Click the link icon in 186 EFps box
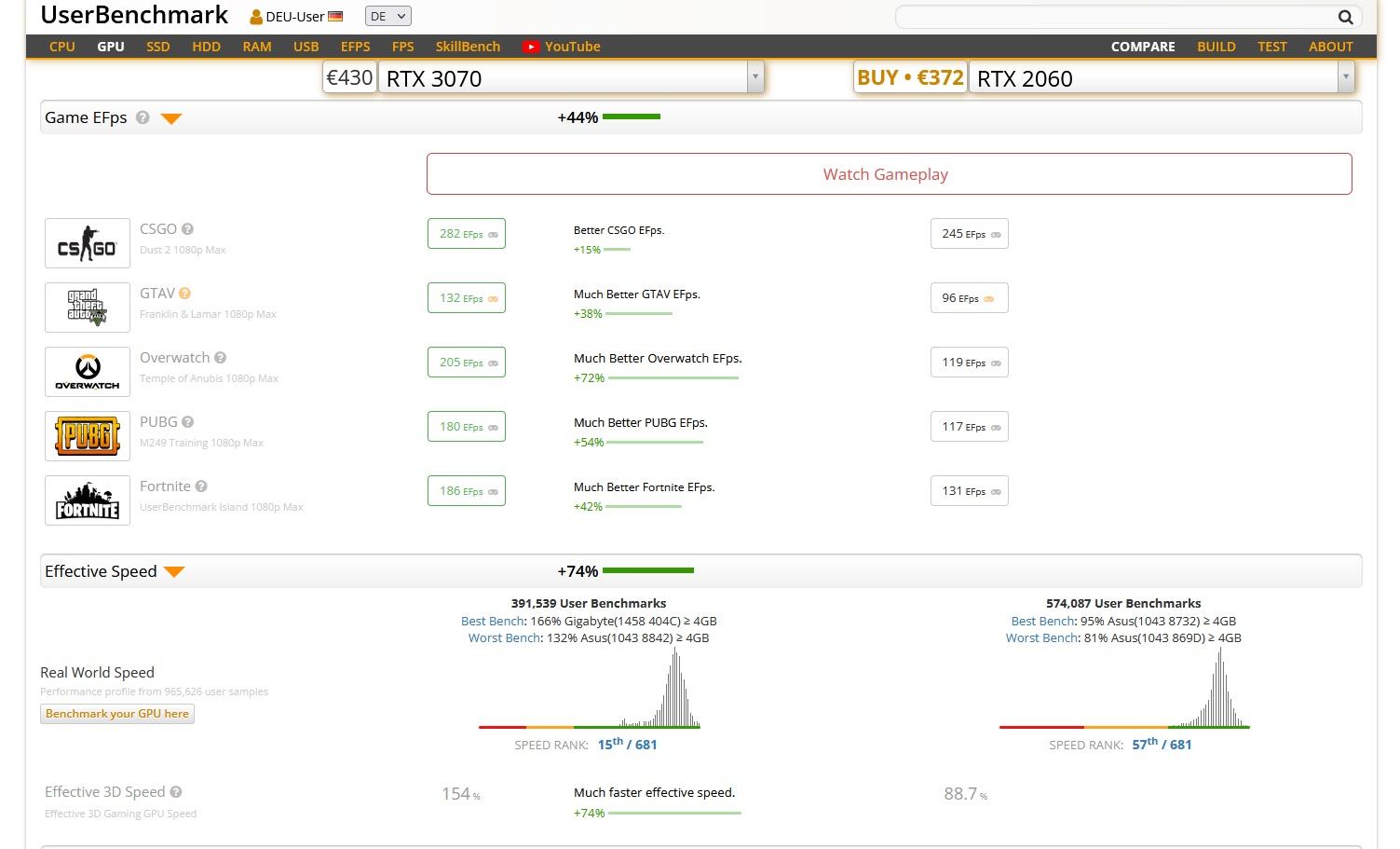This screenshot has height=849, width=1400. (493, 492)
